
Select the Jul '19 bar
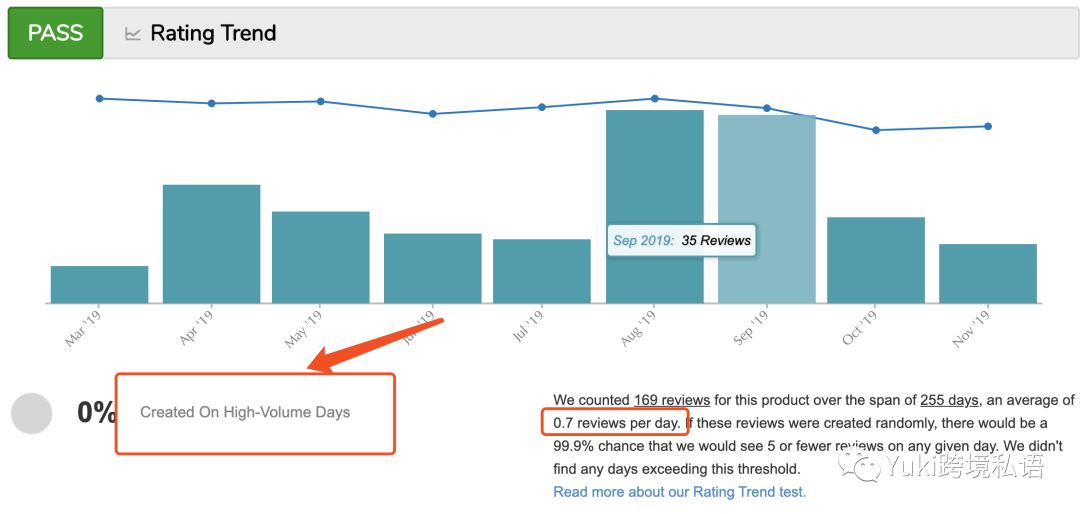click(x=541, y=271)
